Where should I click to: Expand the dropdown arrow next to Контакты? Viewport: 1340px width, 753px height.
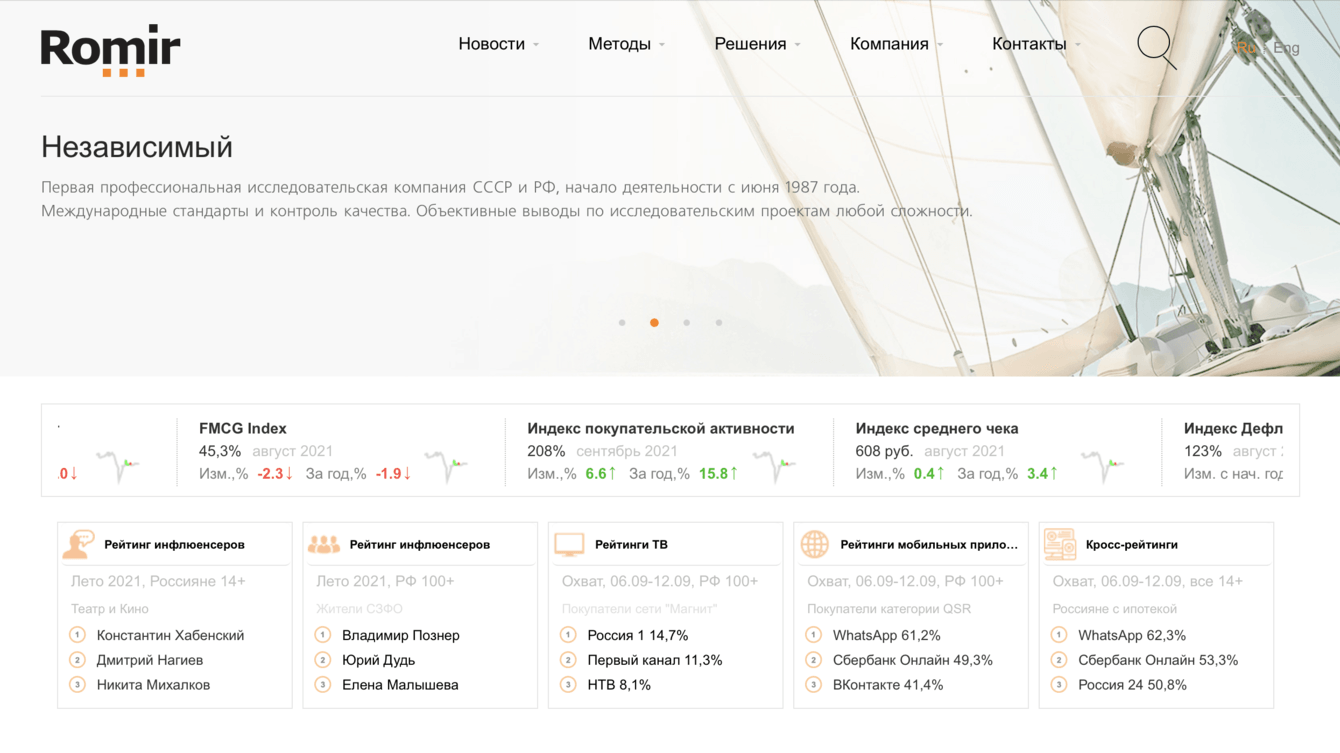pos(1077,45)
